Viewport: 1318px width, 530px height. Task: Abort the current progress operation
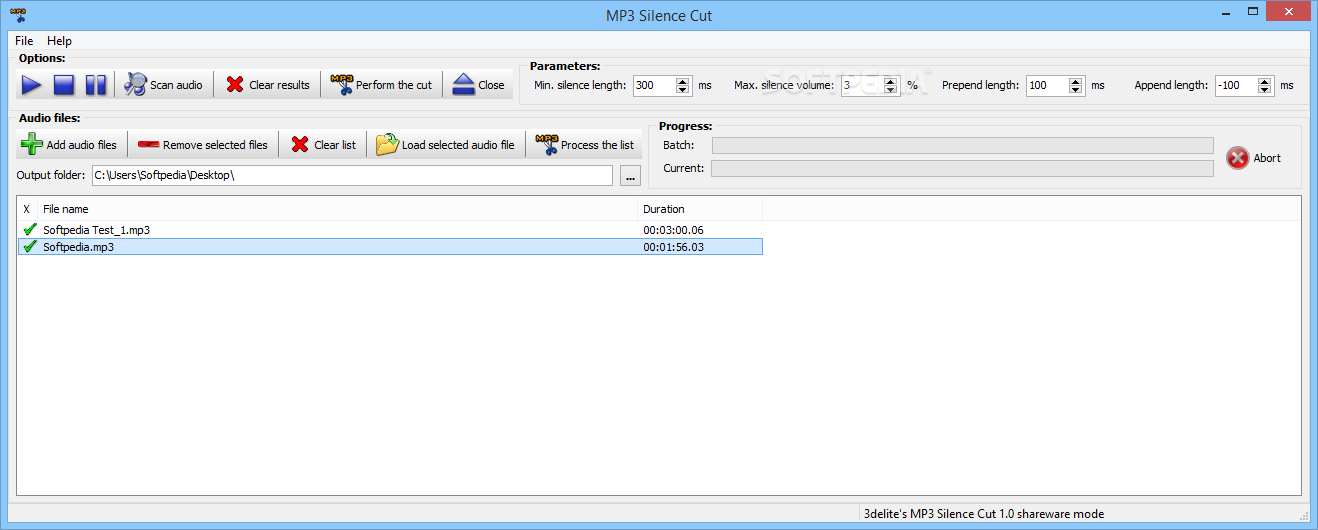coord(1254,158)
